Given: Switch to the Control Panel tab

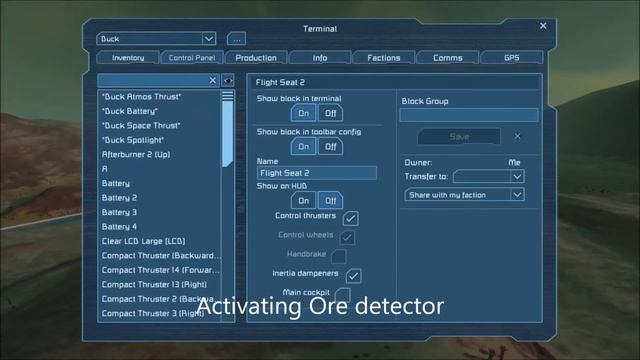Looking at the screenshot, I should (192, 58).
